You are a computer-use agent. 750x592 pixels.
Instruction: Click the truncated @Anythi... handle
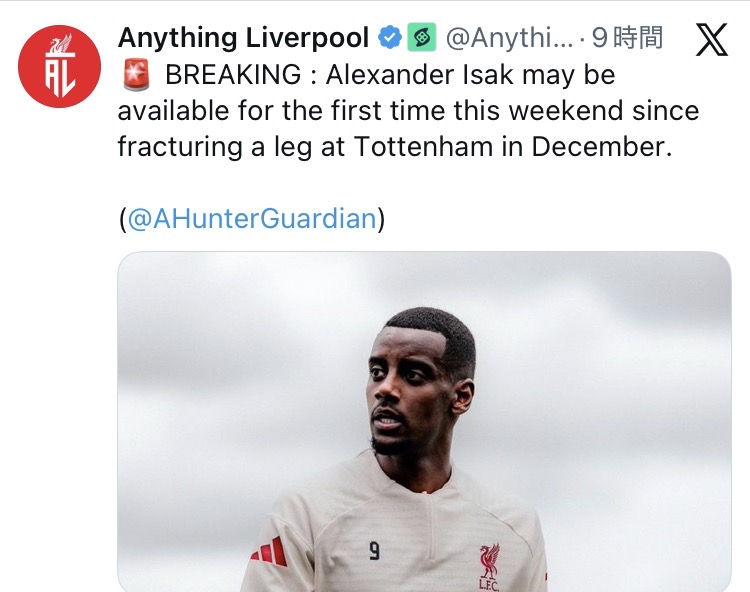[509, 38]
